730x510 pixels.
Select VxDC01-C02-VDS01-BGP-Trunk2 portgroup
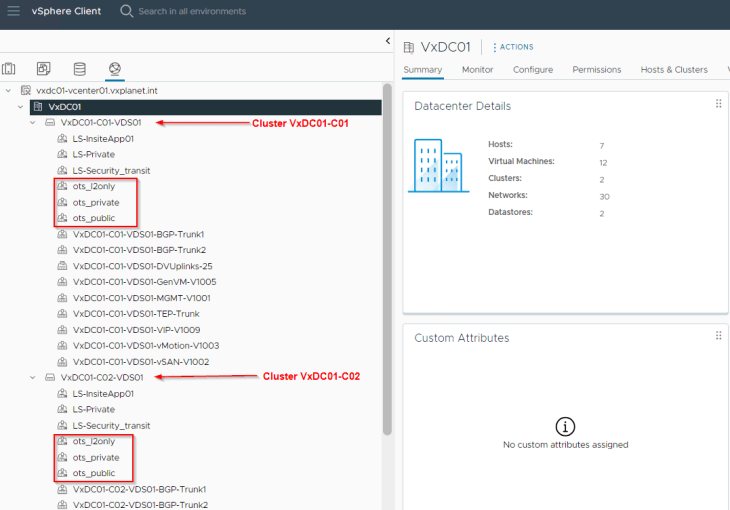pyautogui.click(x=140, y=505)
